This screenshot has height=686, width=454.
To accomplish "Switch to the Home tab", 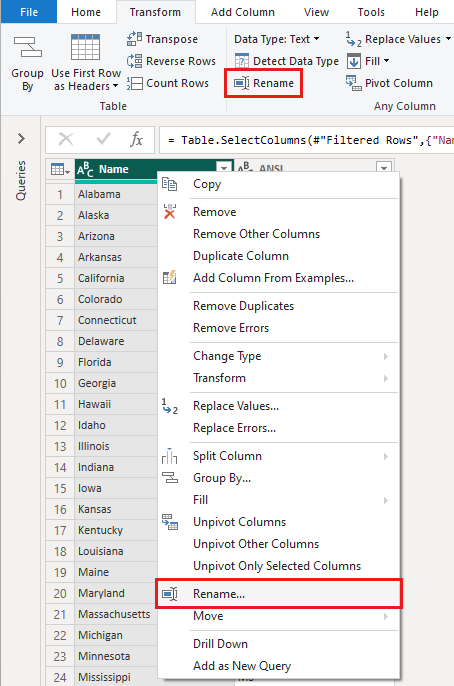I will (x=86, y=12).
